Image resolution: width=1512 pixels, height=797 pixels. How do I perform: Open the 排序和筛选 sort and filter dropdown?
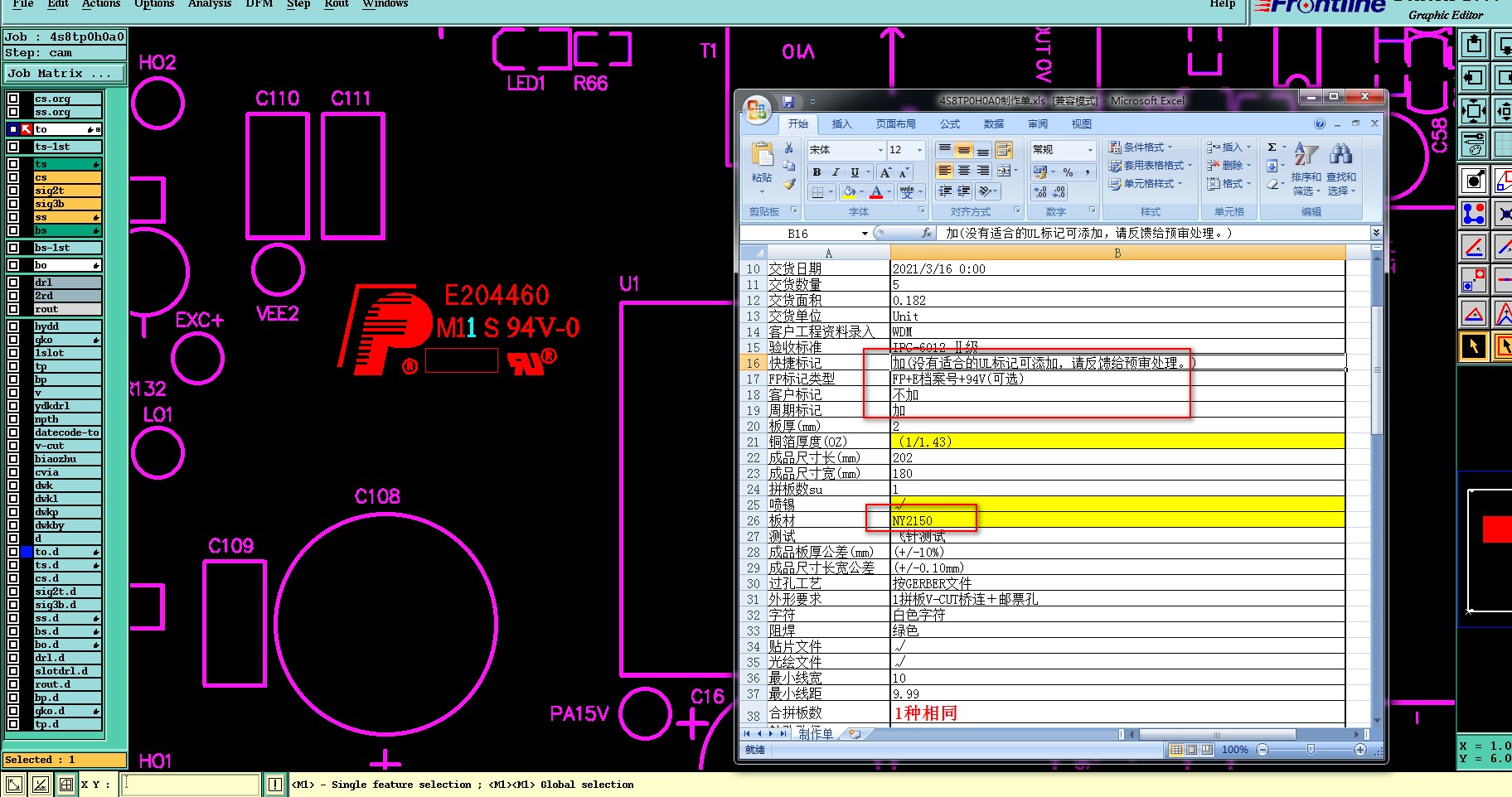point(1306,170)
